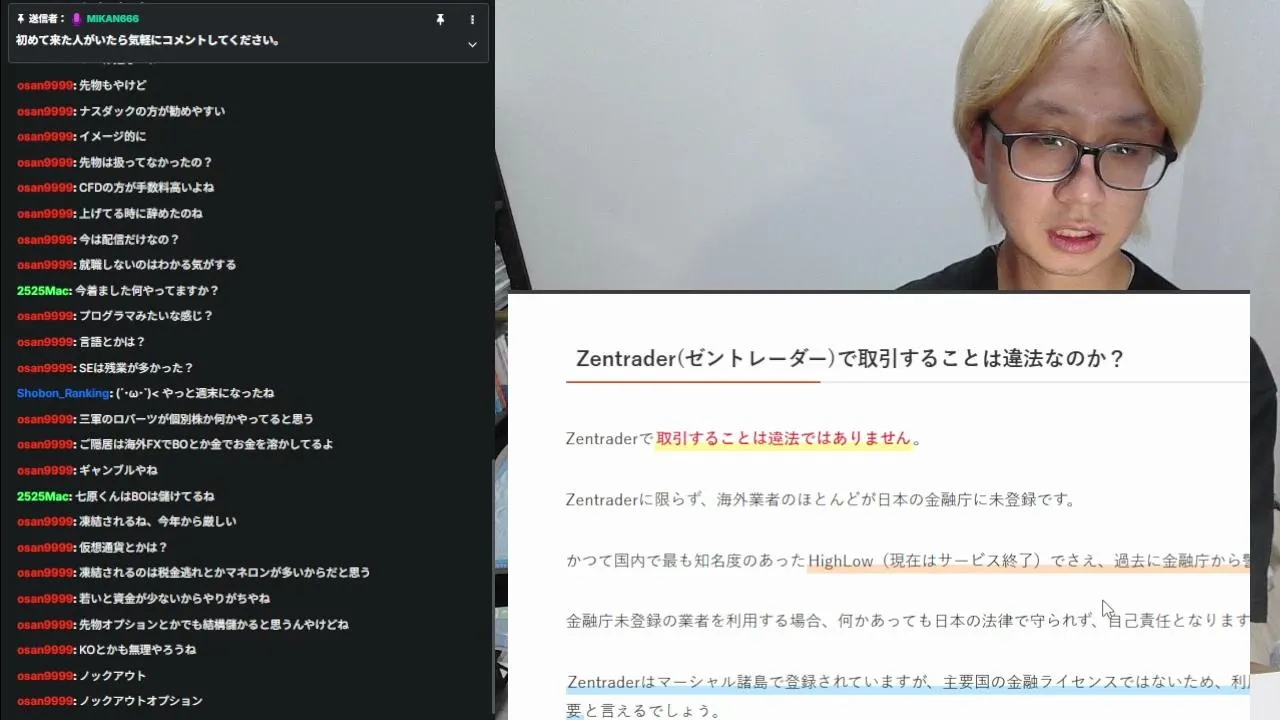Click the pin button in pinned message header

point(440,19)
